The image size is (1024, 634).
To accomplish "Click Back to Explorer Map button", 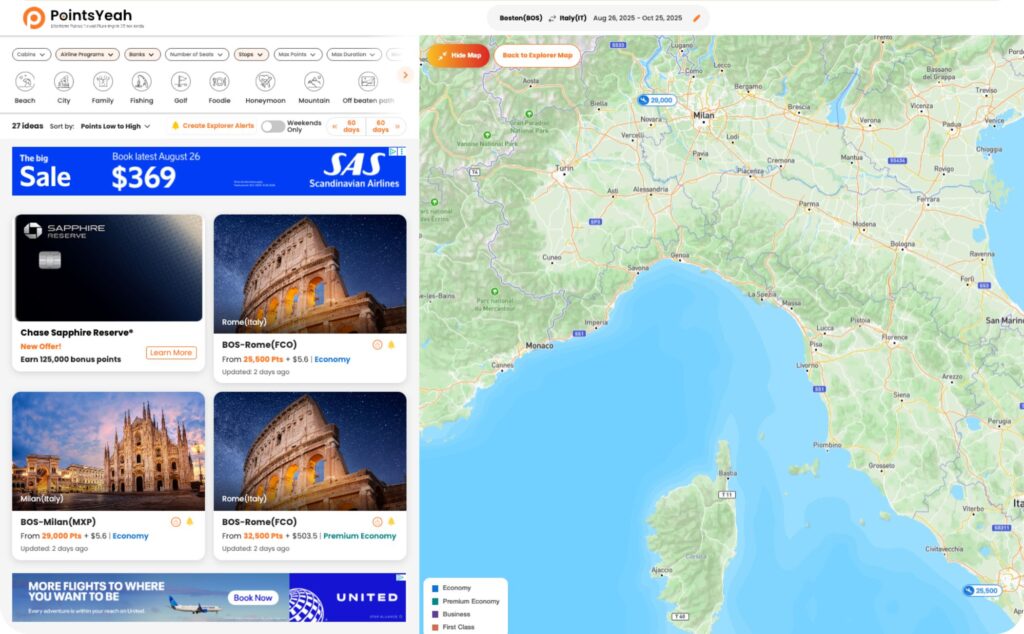I will [x=537, y=55].
